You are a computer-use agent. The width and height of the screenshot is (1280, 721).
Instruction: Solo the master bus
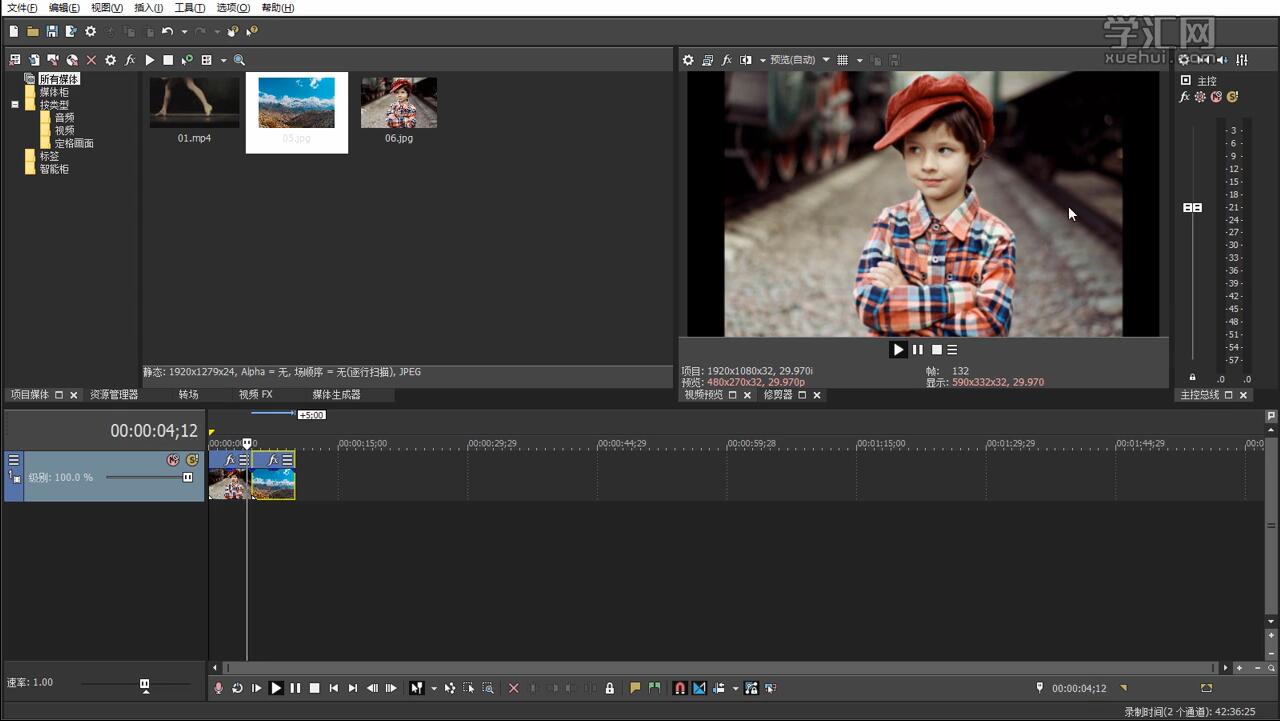click(x=1232, y=97)
